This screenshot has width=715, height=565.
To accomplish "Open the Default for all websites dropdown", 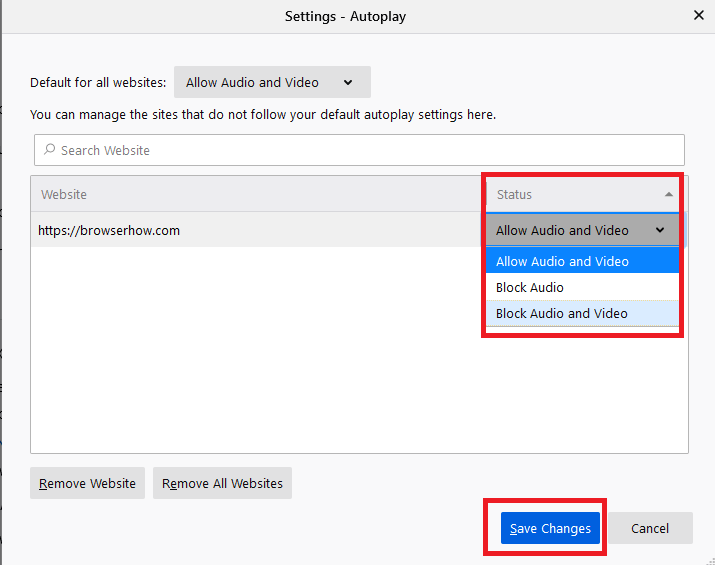I will coord(272,82).
